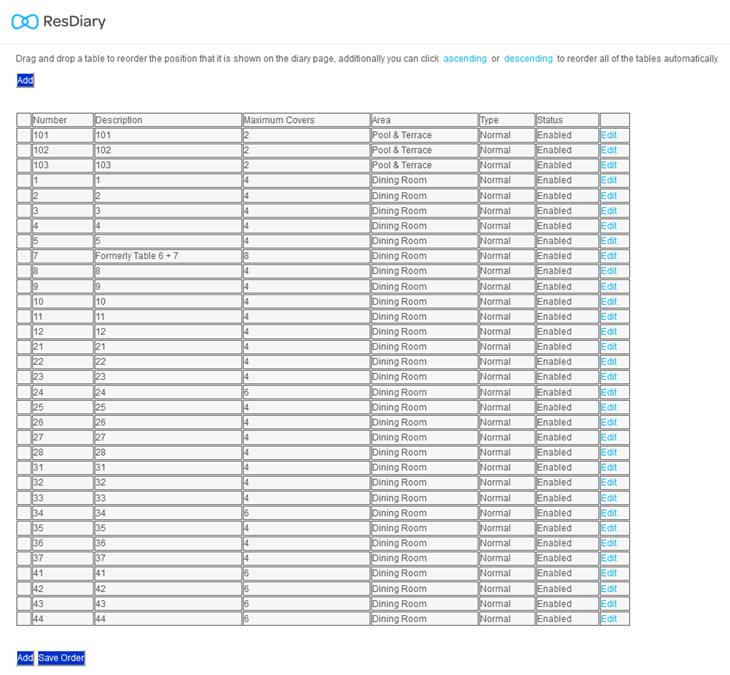
Task: Edit table 24
Action: pyautogui.click(x=608, y=392)
